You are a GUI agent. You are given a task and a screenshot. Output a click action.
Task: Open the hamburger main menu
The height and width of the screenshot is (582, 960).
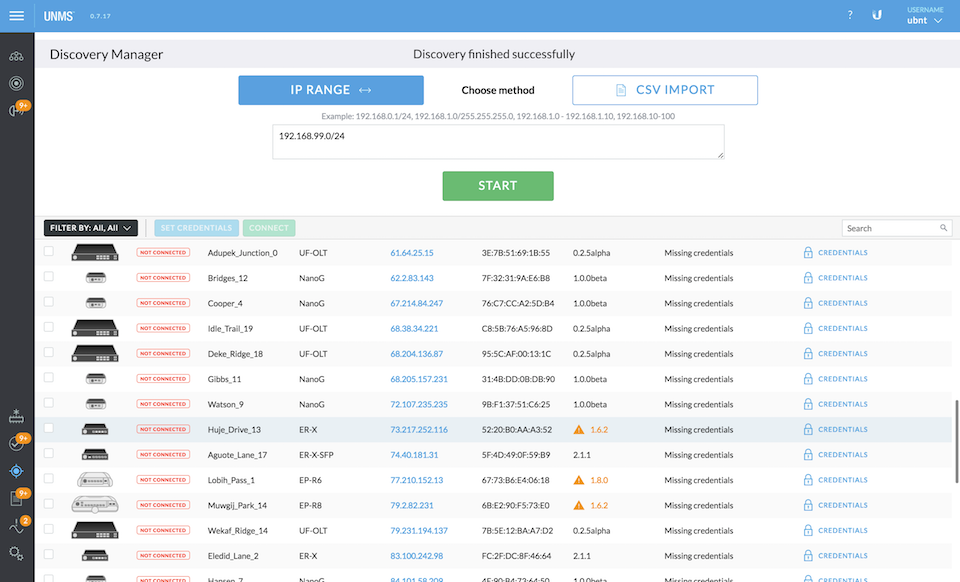pos(17,16)
